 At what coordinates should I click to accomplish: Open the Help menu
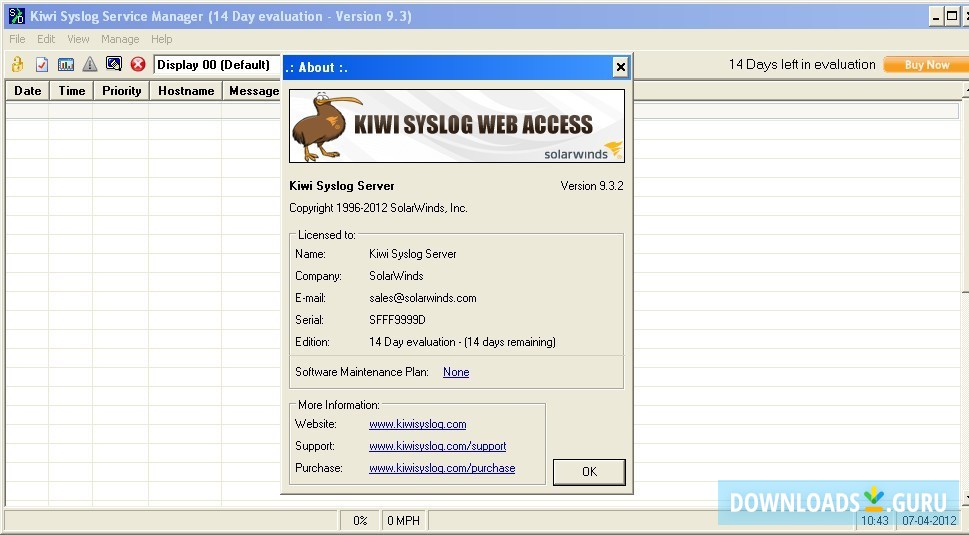(161, 39)
